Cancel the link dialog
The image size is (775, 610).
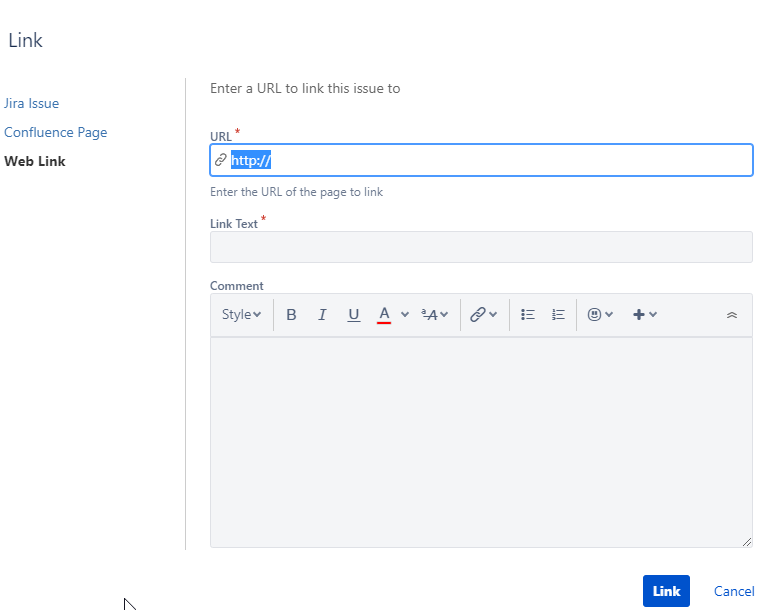coord(734,591)
